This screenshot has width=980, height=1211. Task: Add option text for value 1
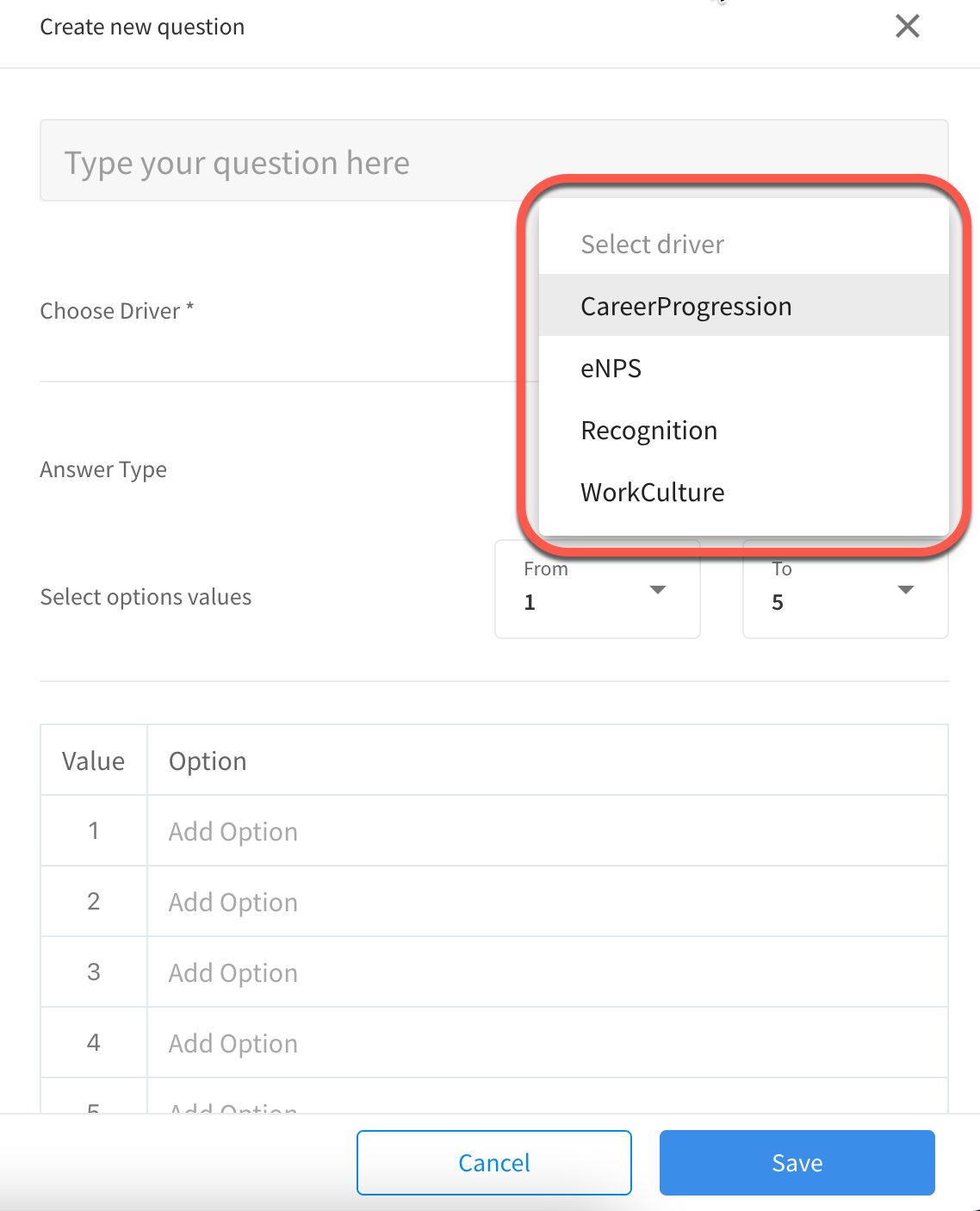point(548,831)
